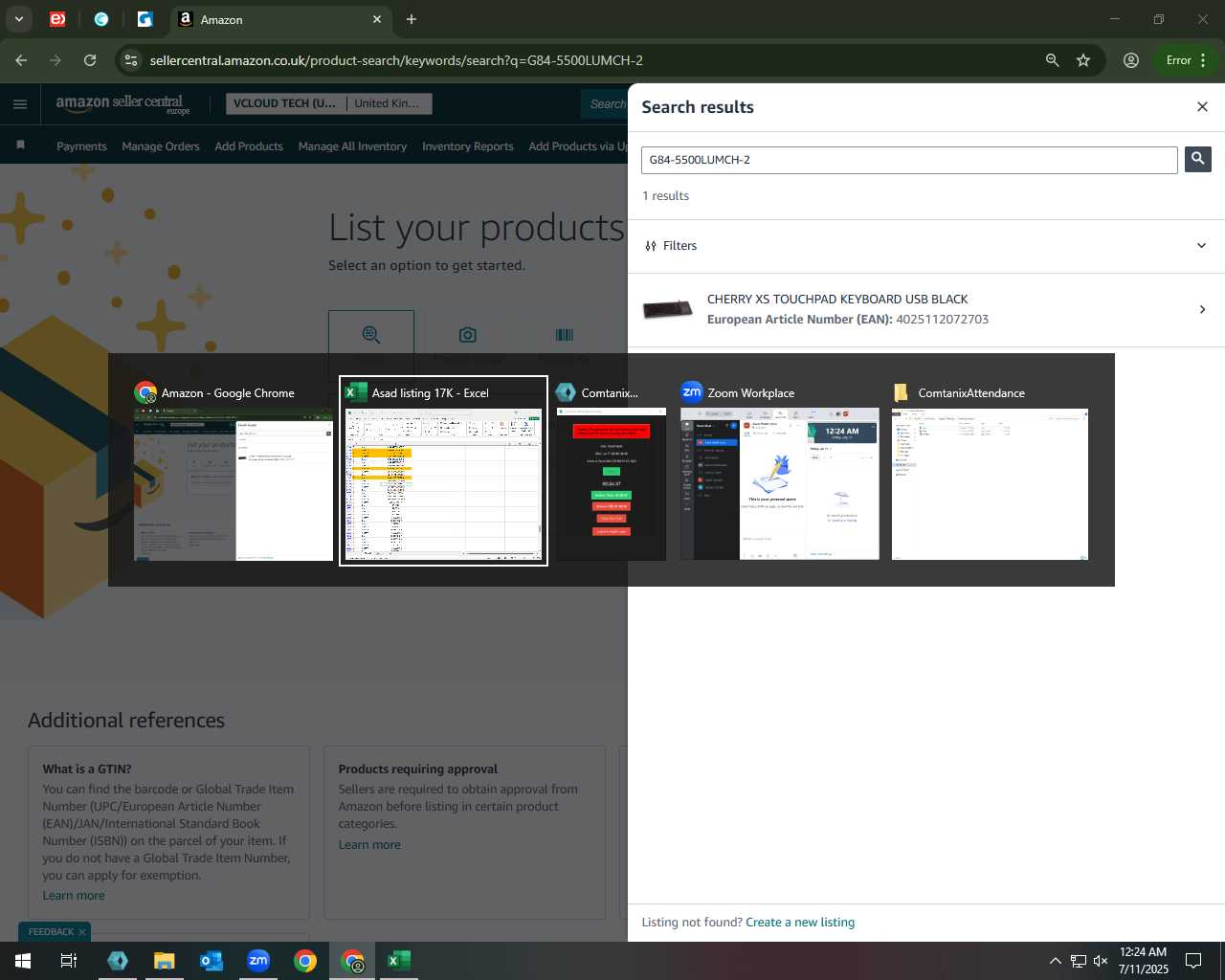Open the Seller Central hamburger menu

coord(20,104)
